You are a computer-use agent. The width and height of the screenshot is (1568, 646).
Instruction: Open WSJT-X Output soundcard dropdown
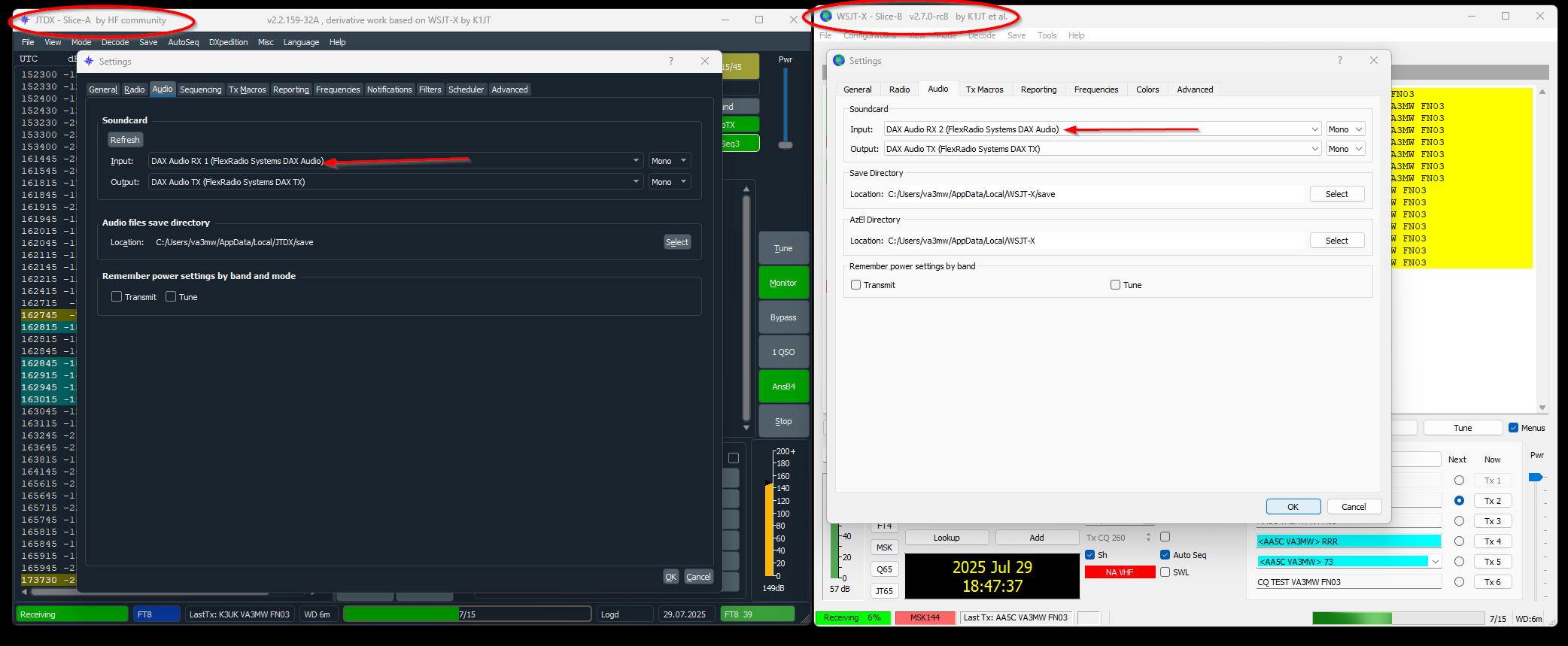pos(1102,149)
